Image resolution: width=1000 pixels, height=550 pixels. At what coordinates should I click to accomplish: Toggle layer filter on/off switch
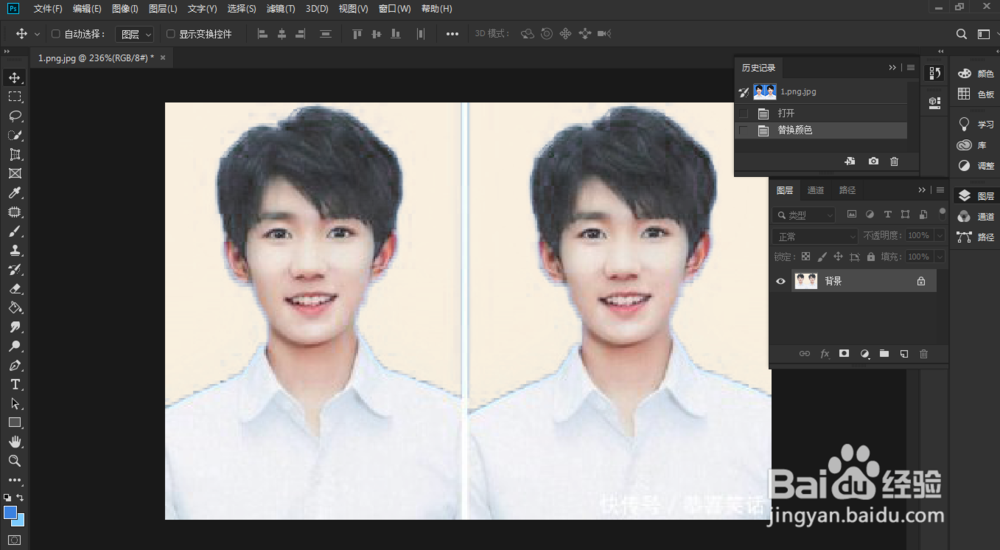[942, 214]
